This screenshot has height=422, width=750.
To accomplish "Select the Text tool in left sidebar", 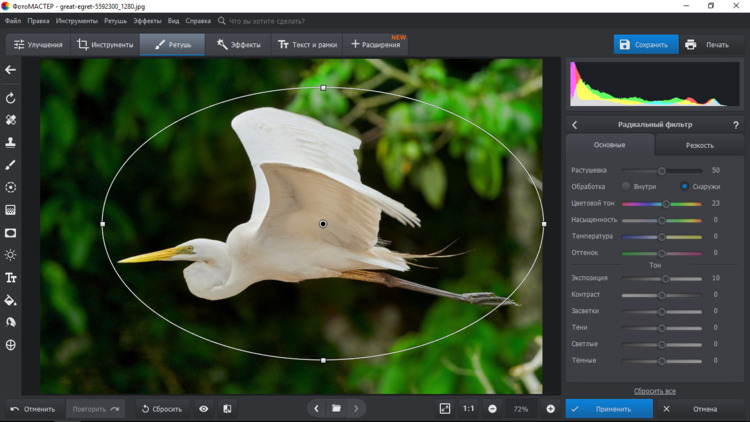I will (x=11, y=278).
